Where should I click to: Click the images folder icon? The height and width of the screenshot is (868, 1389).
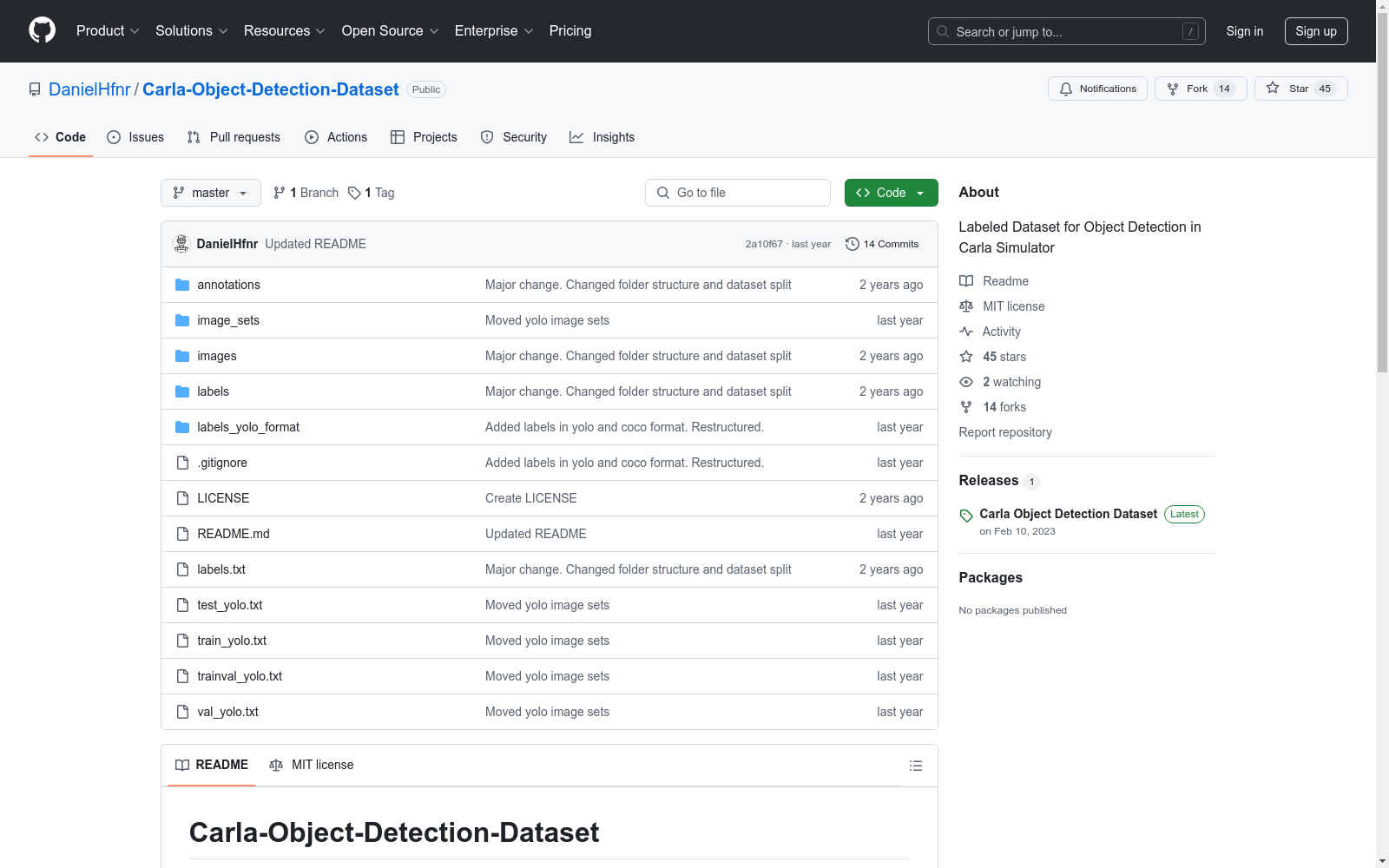click(182, 356)
